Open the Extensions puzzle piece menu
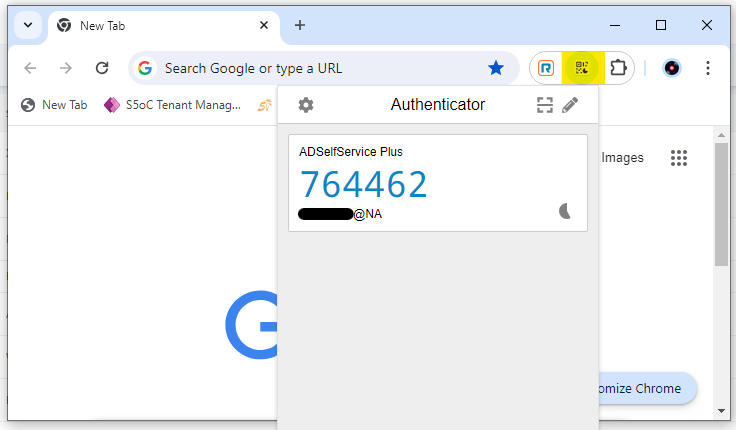The width and height of the screenshot is (736, 430). pos(618,68)
